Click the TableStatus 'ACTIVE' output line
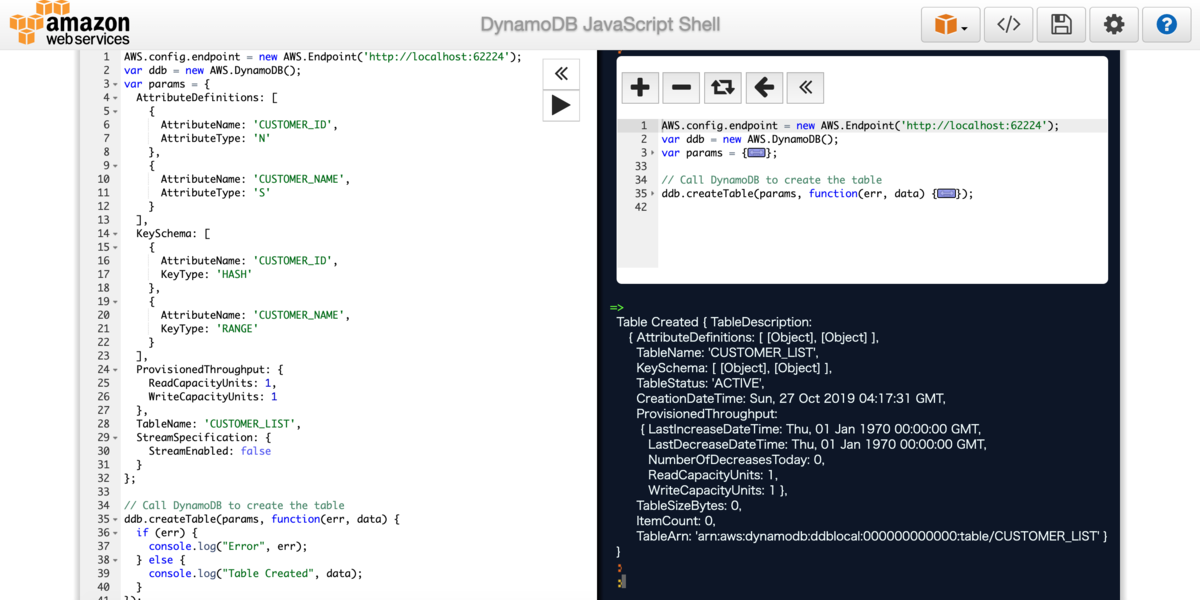The height and width of the screenshot is (600, 1200). pos(700,383)
